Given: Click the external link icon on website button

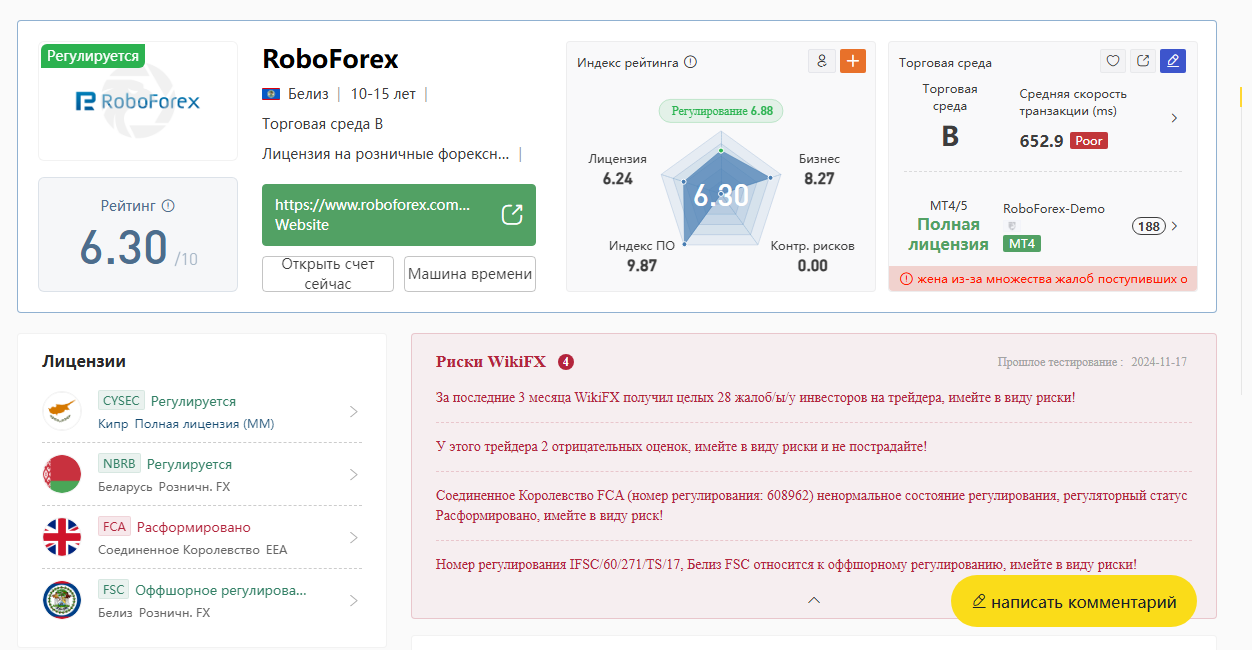Looking at the screenshot, I should (512, 214).
